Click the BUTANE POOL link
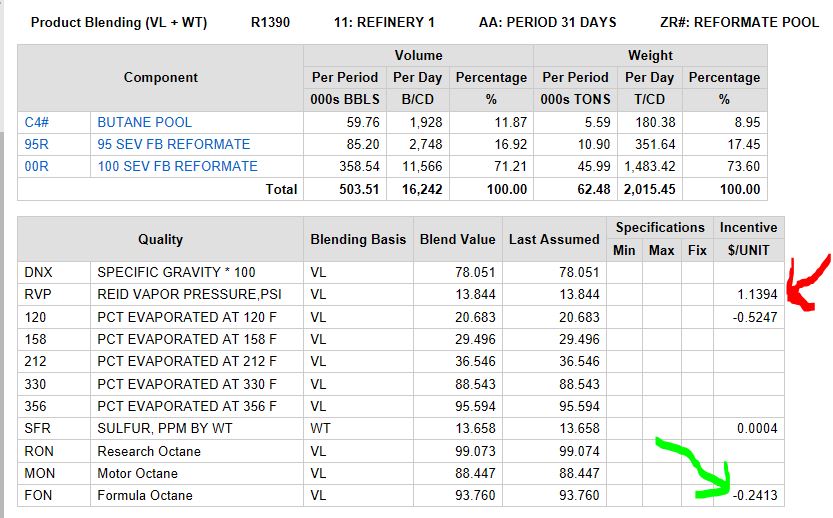 click(144, 122)
